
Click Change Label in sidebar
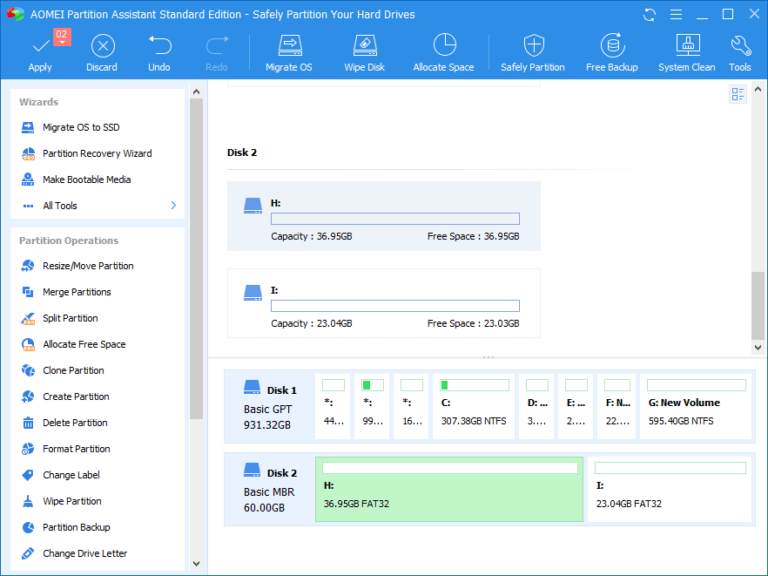tap(71, 475)
